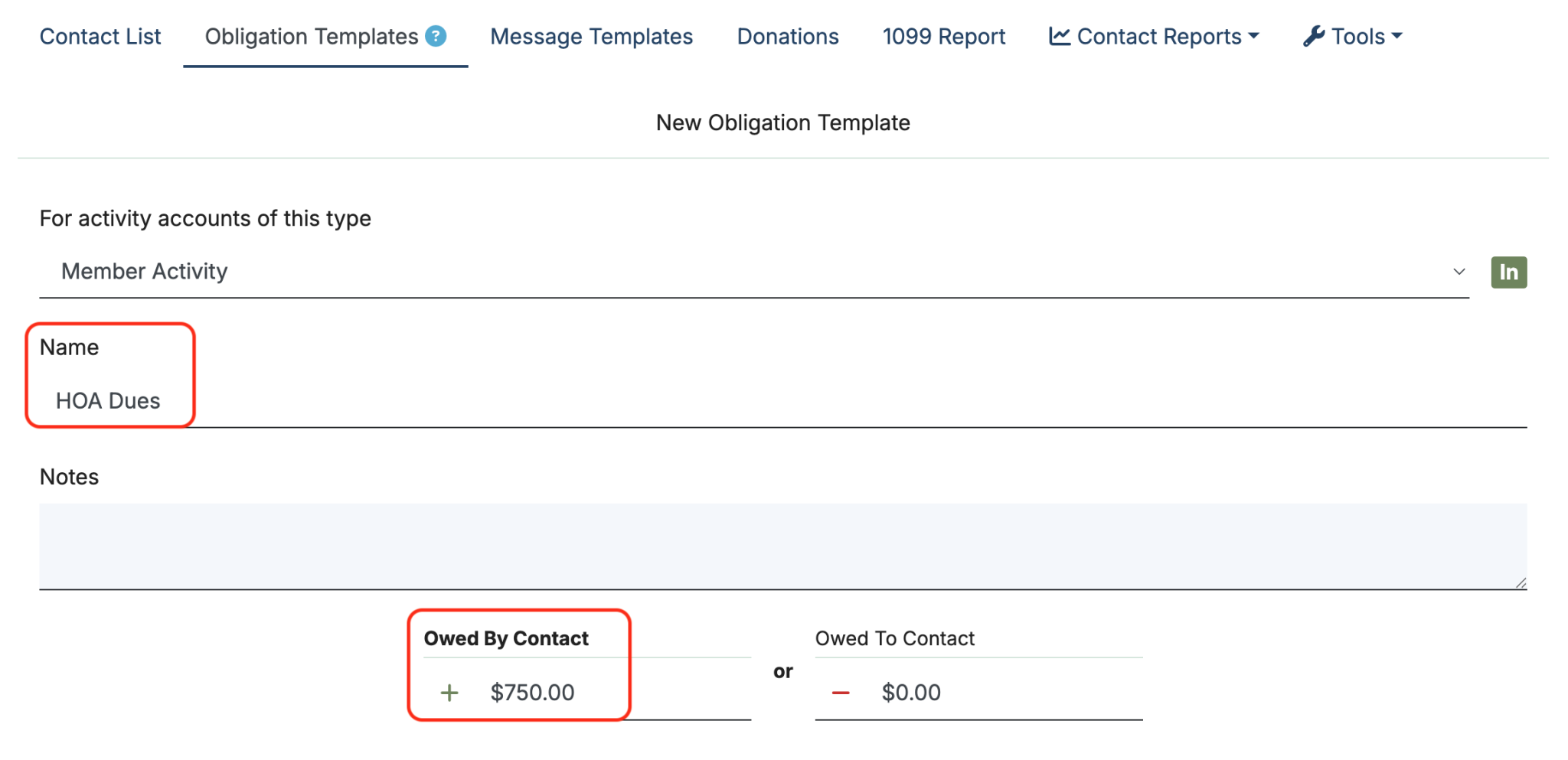Click the Notes resize handle
The width and height of the screenshot is (1568, 760).
[x=1520, y=584]
